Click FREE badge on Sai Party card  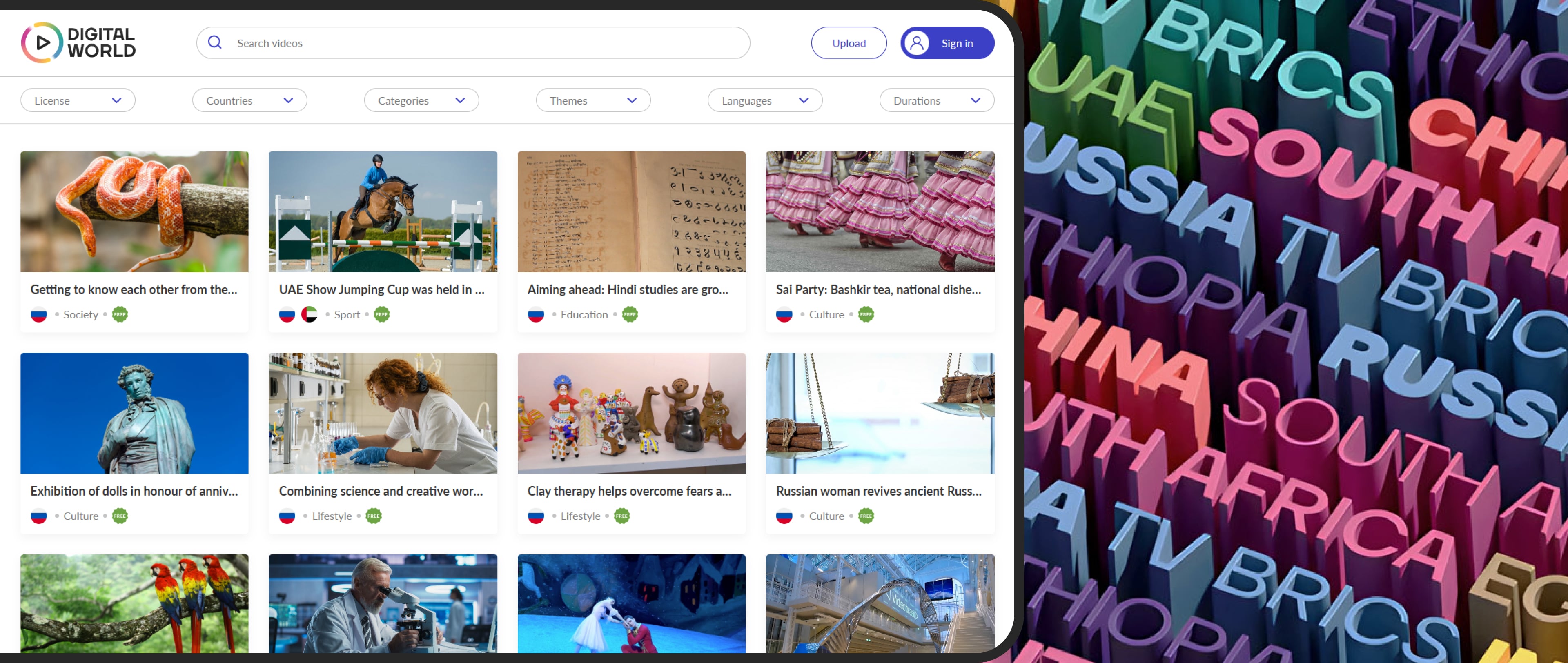(866, 315)
